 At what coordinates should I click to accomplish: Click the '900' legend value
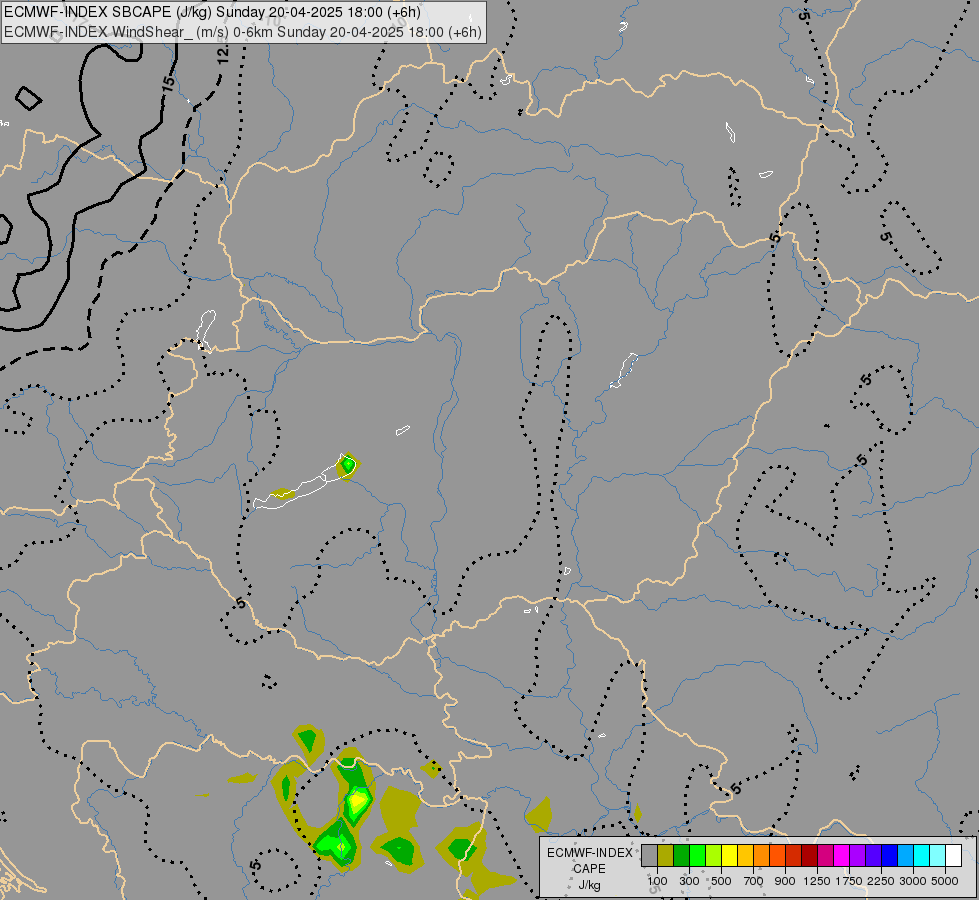785,881
